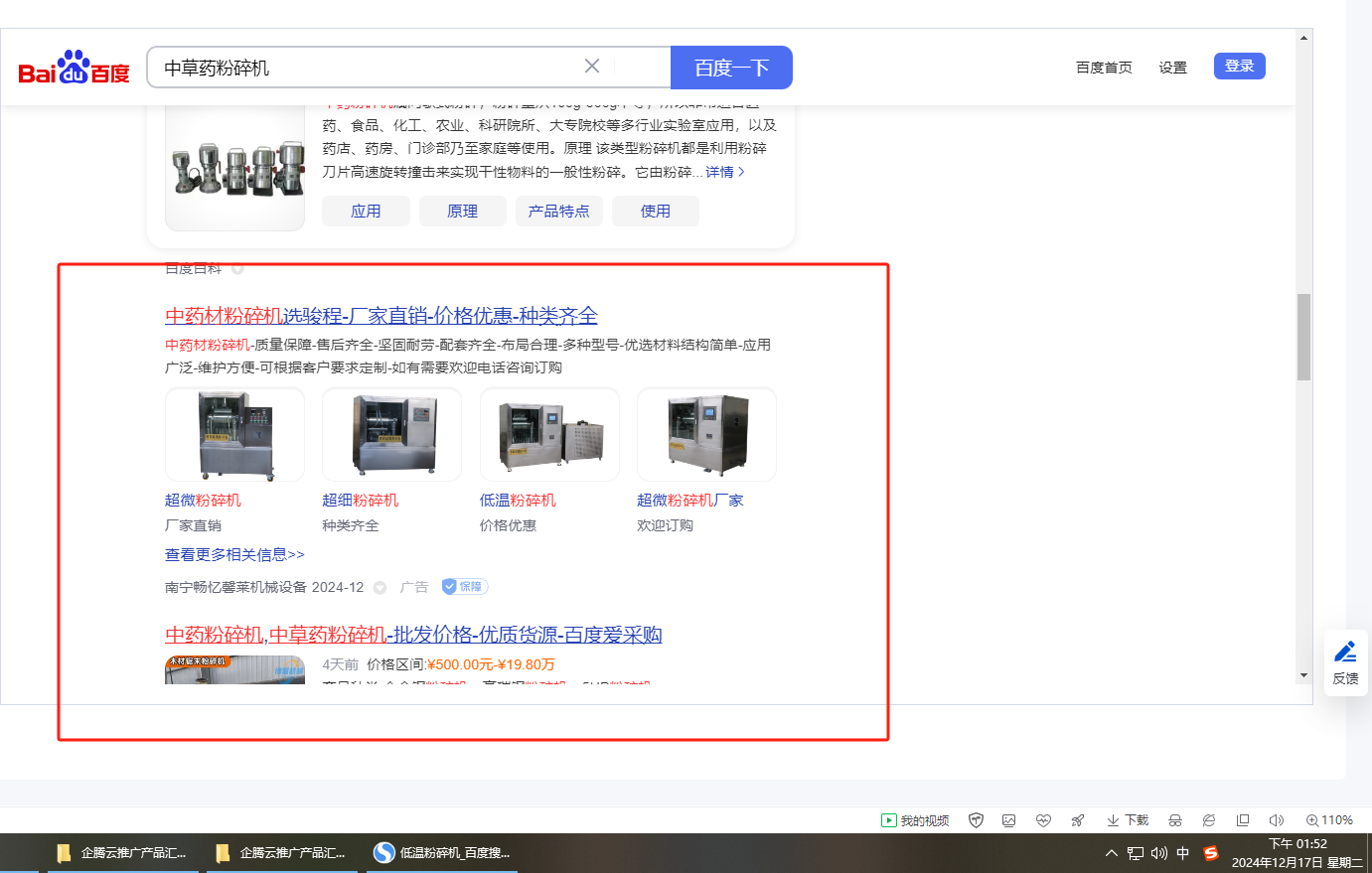Open the 110% page zoom menu
This screenshot has height=873, width=1372.
click(1329, 820)
